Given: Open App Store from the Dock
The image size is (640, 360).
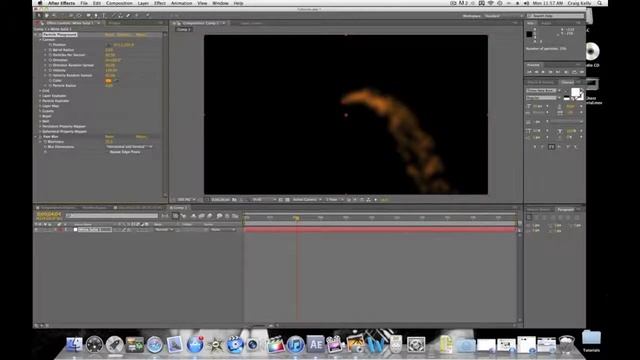Looking at the screenshot, I should tap(195, 344).
